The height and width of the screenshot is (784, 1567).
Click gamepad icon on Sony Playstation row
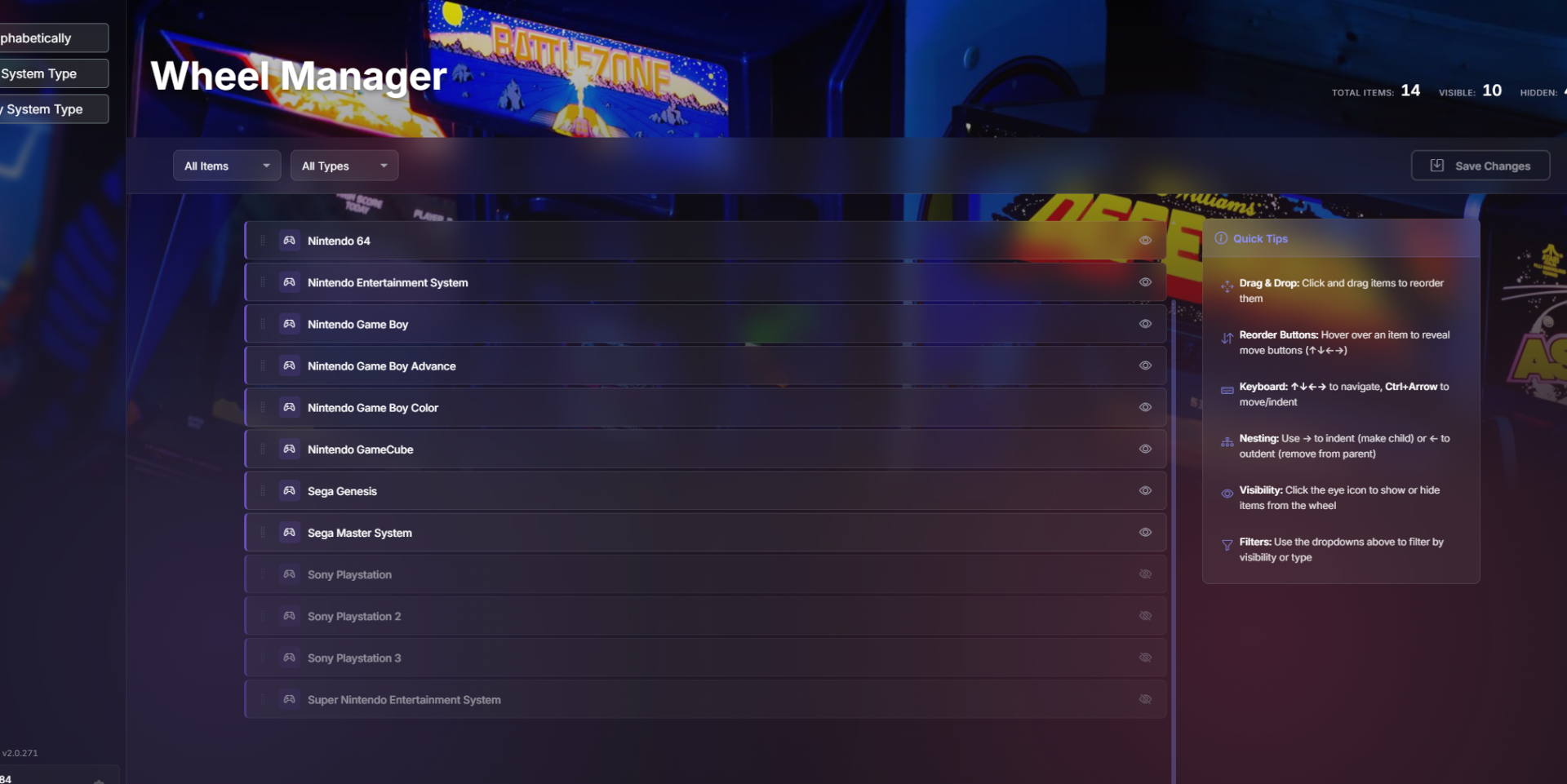pyautogui.click(x=289, y=574)
